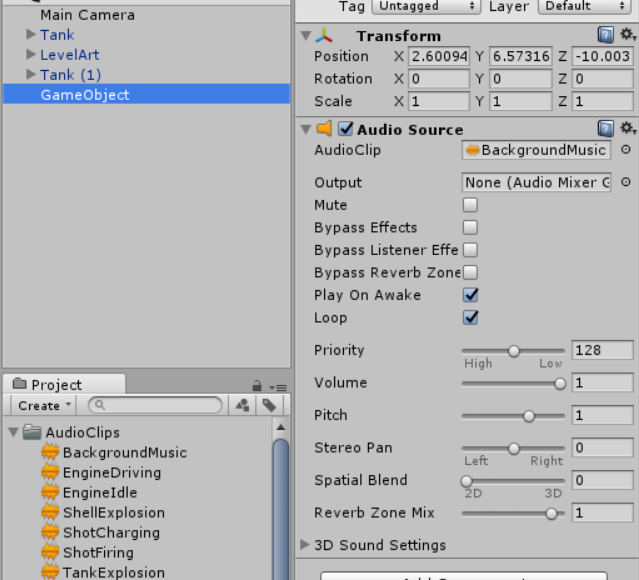Collapse the AudioClips folder arrow

pos(13,432)
